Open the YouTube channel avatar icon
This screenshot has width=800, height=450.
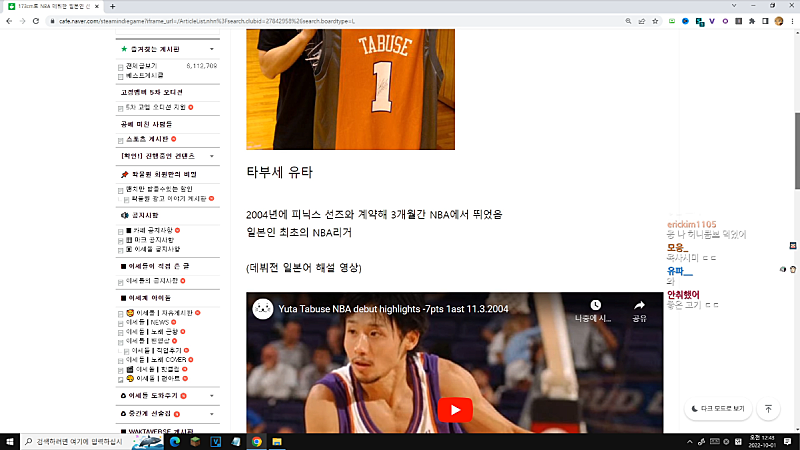(x=263, y=309)
